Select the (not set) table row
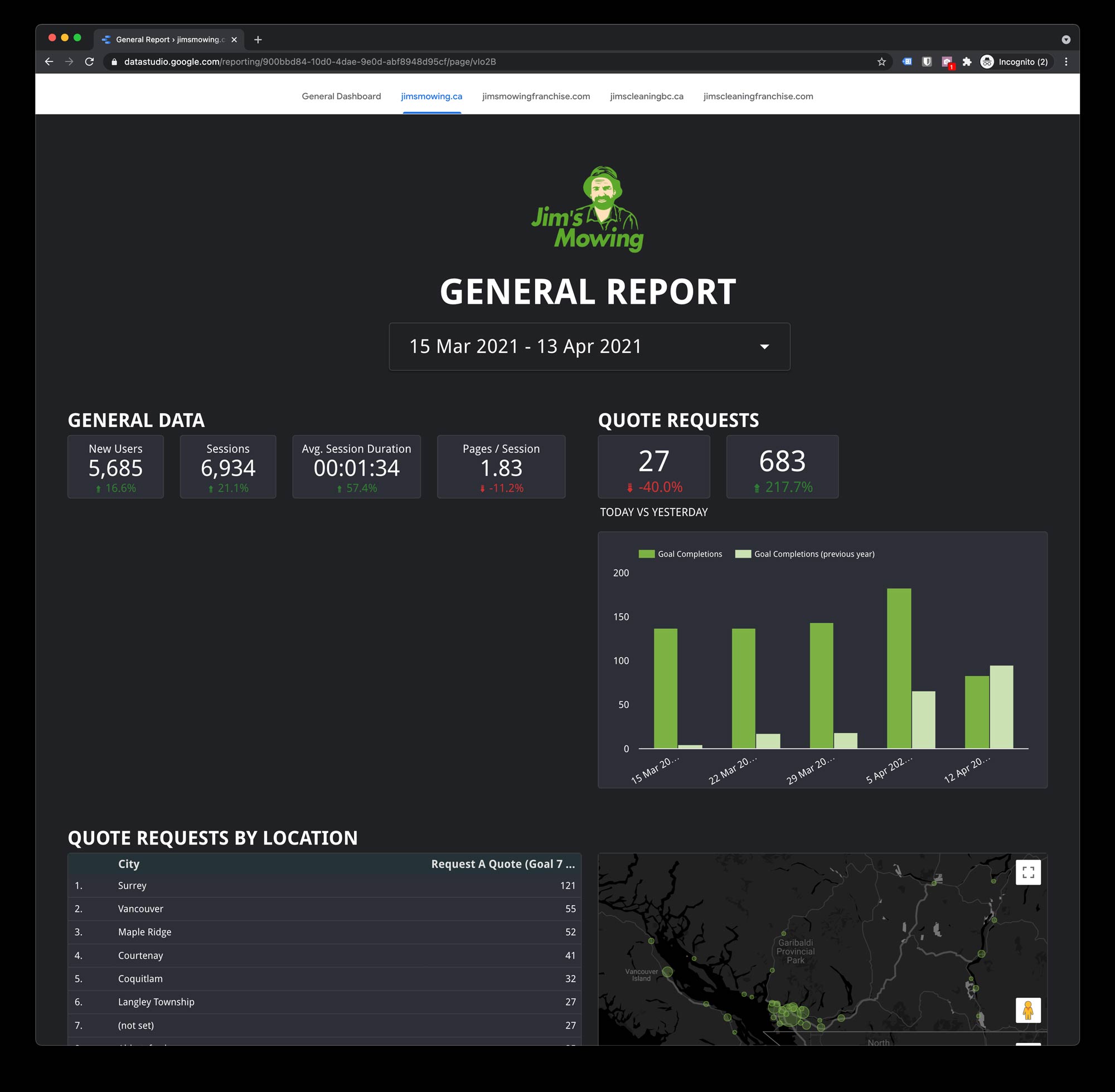Screen dimensions: 1115x1092 pyautogui.click(x=324, y=1026)
